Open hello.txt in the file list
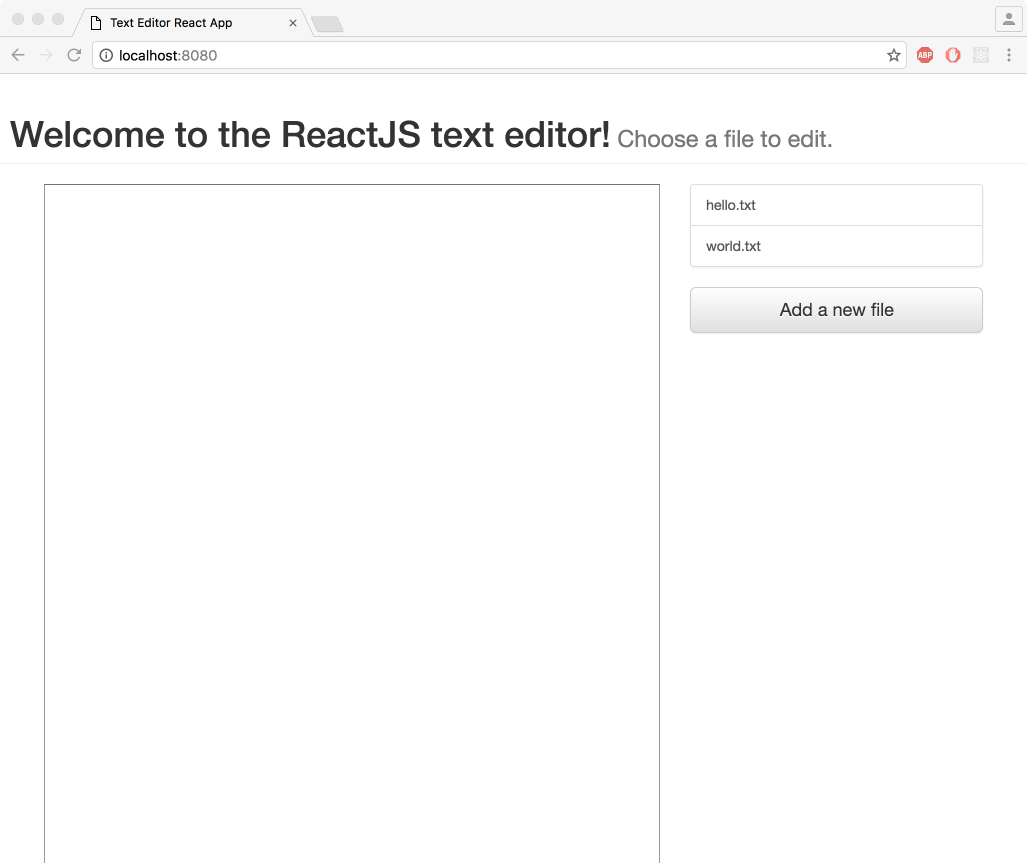The image size is (1027, 863). pyautogui.click(x=836, y=205)
